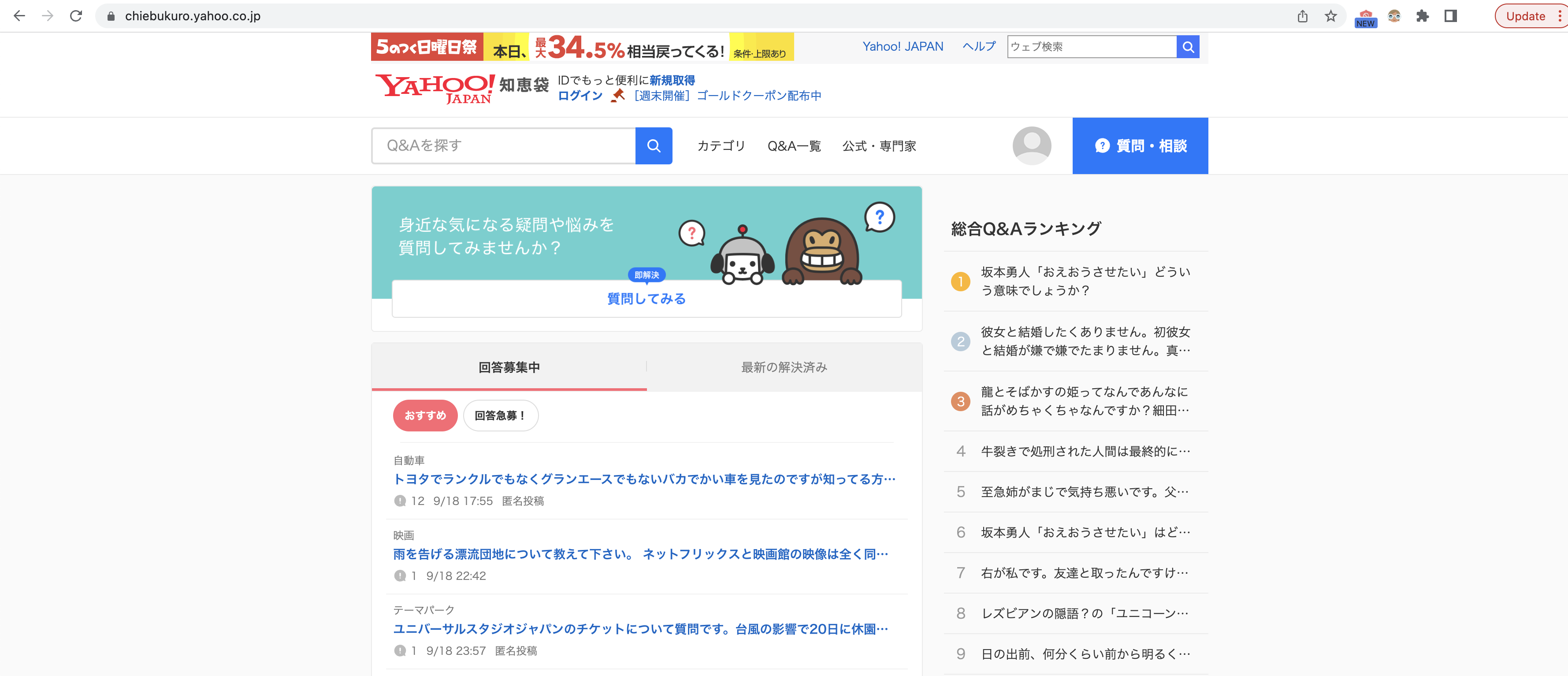The width and height of the screenshot is (1568, 676).
Task: Click the Q&A search magnifier icon
Action: 654,145
